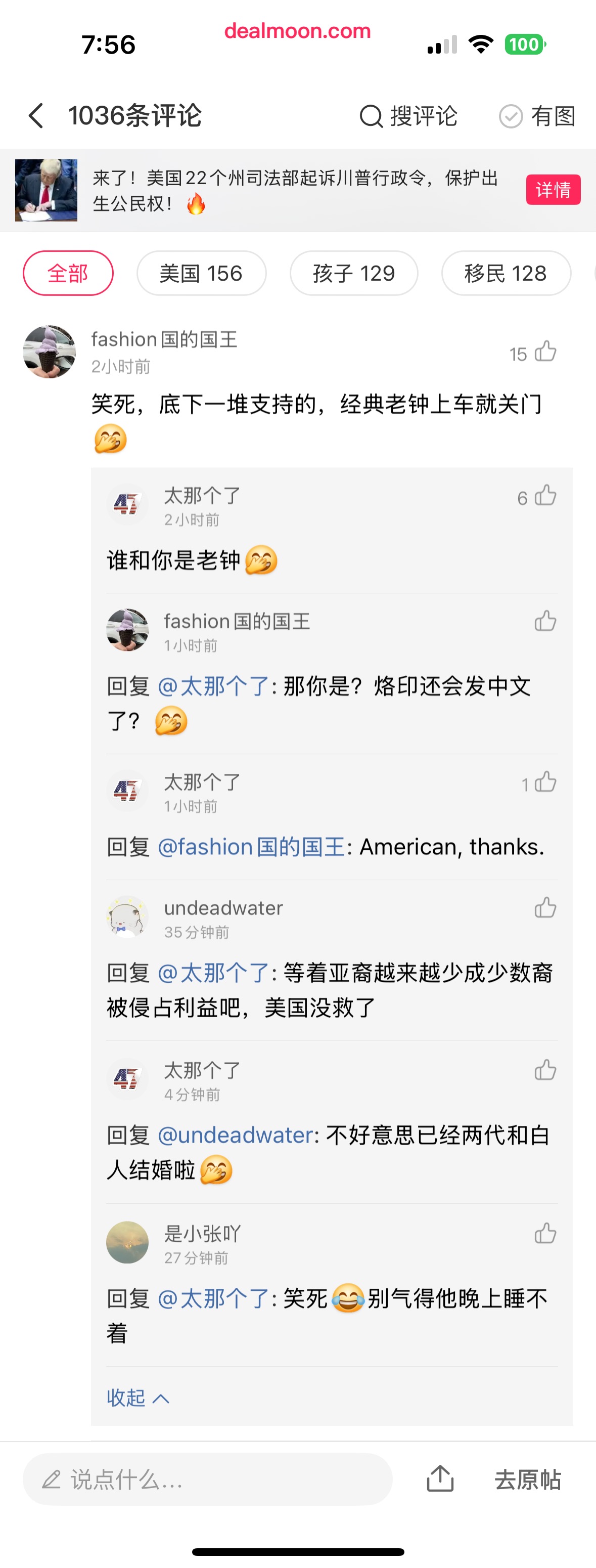Open the news article thumbnail image
The width and height of the screenshot is (596, 1568).
tap(46, 190)
